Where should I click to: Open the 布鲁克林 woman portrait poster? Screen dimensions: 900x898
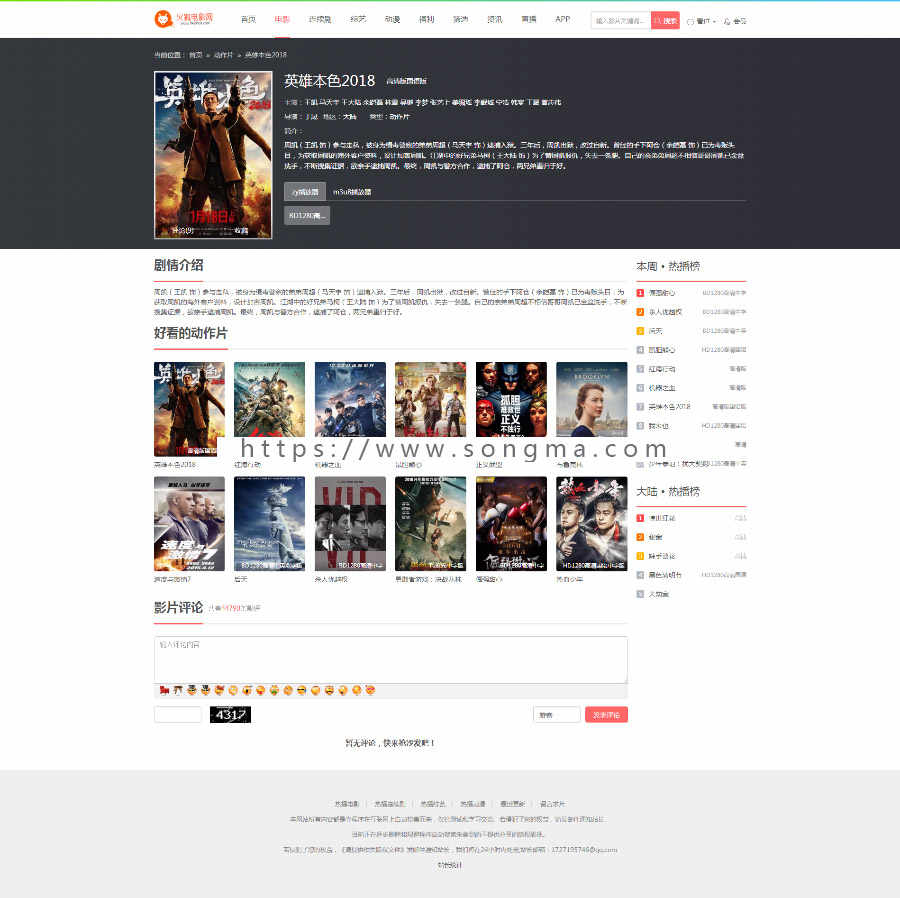592,399
